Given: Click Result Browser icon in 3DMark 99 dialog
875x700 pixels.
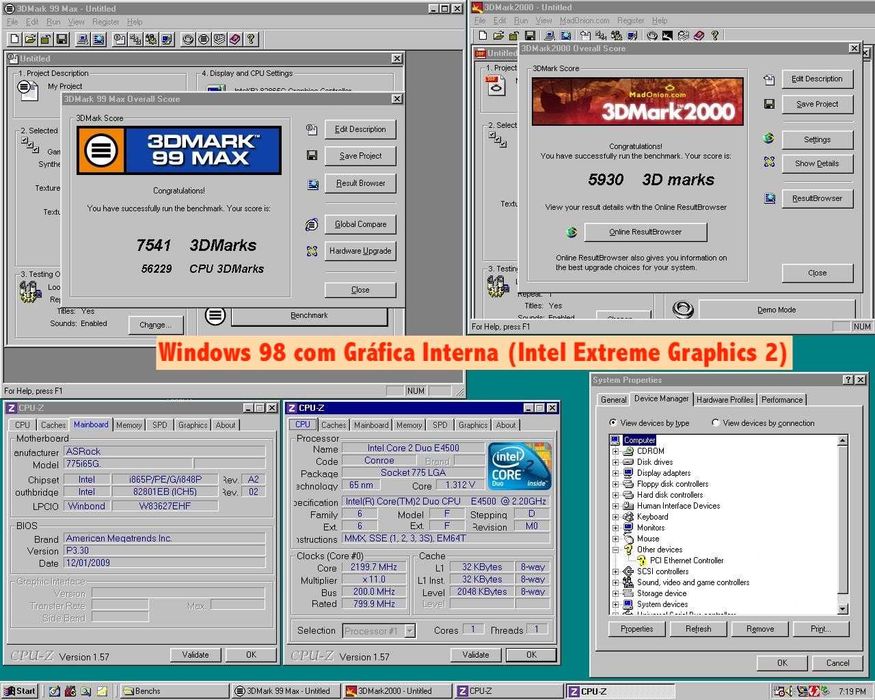Looking at the screenshot, I should click(312, 184).
